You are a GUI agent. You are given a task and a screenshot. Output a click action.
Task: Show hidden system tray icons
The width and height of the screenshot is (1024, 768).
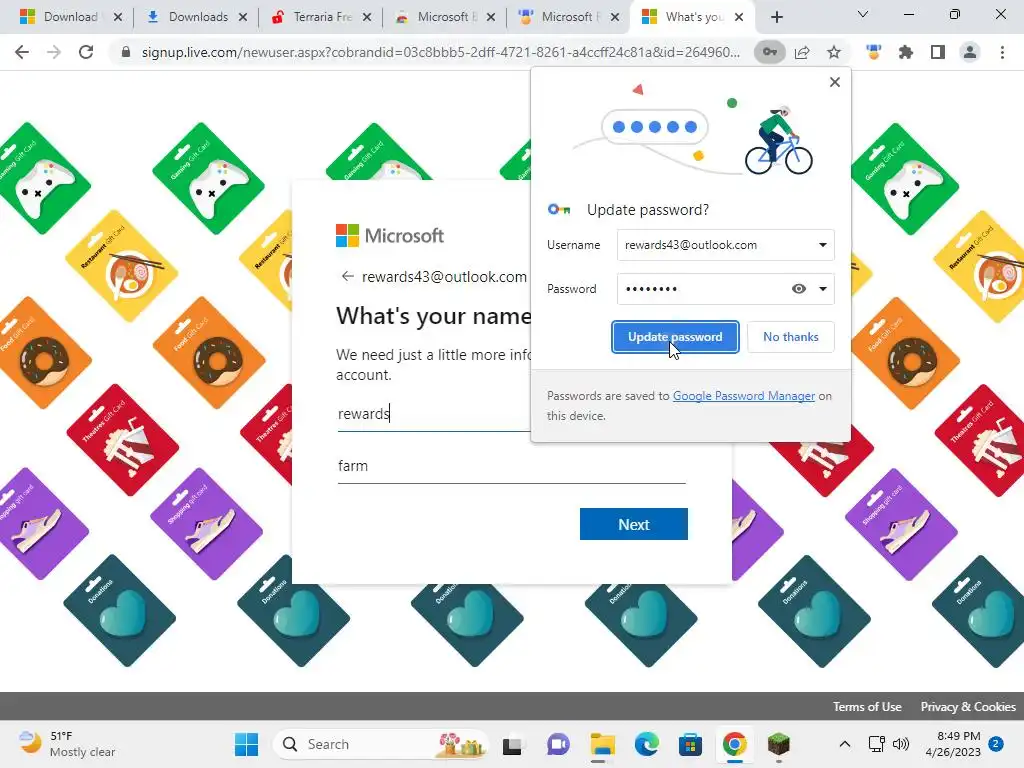[x=844, y=744]
